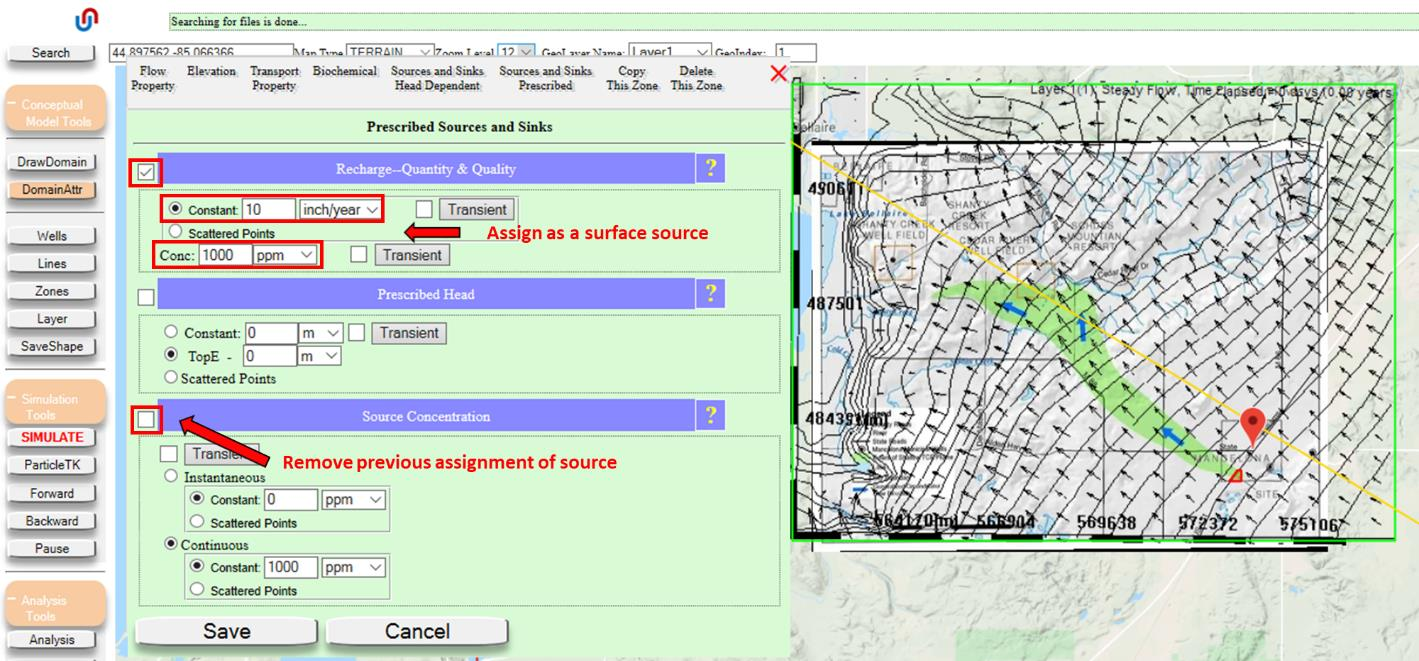Click the ParticleTK button
1419x661 pixels.
pyautogui.click(x=52, y=465)
